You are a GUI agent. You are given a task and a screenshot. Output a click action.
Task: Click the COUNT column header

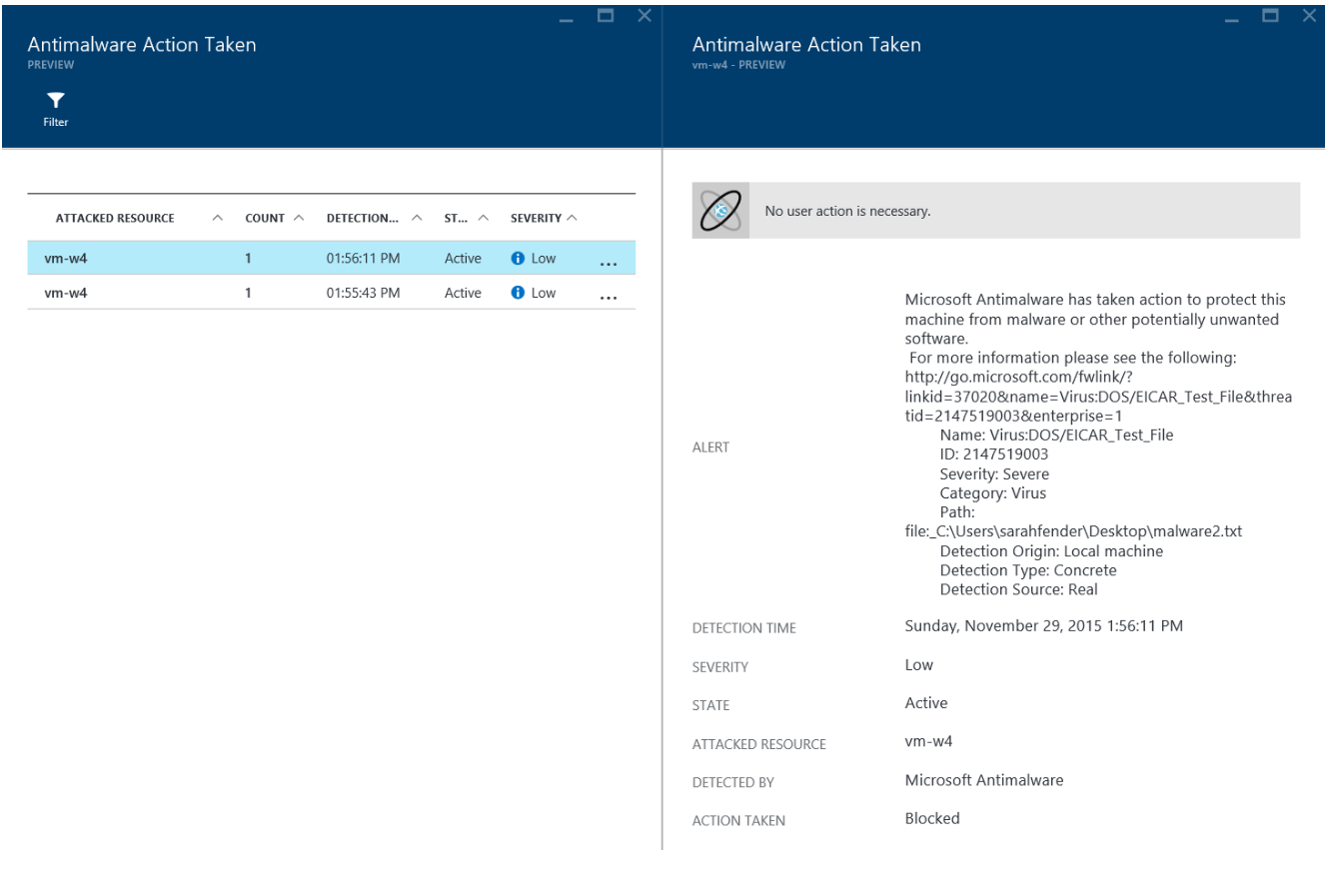click(265, 218)
